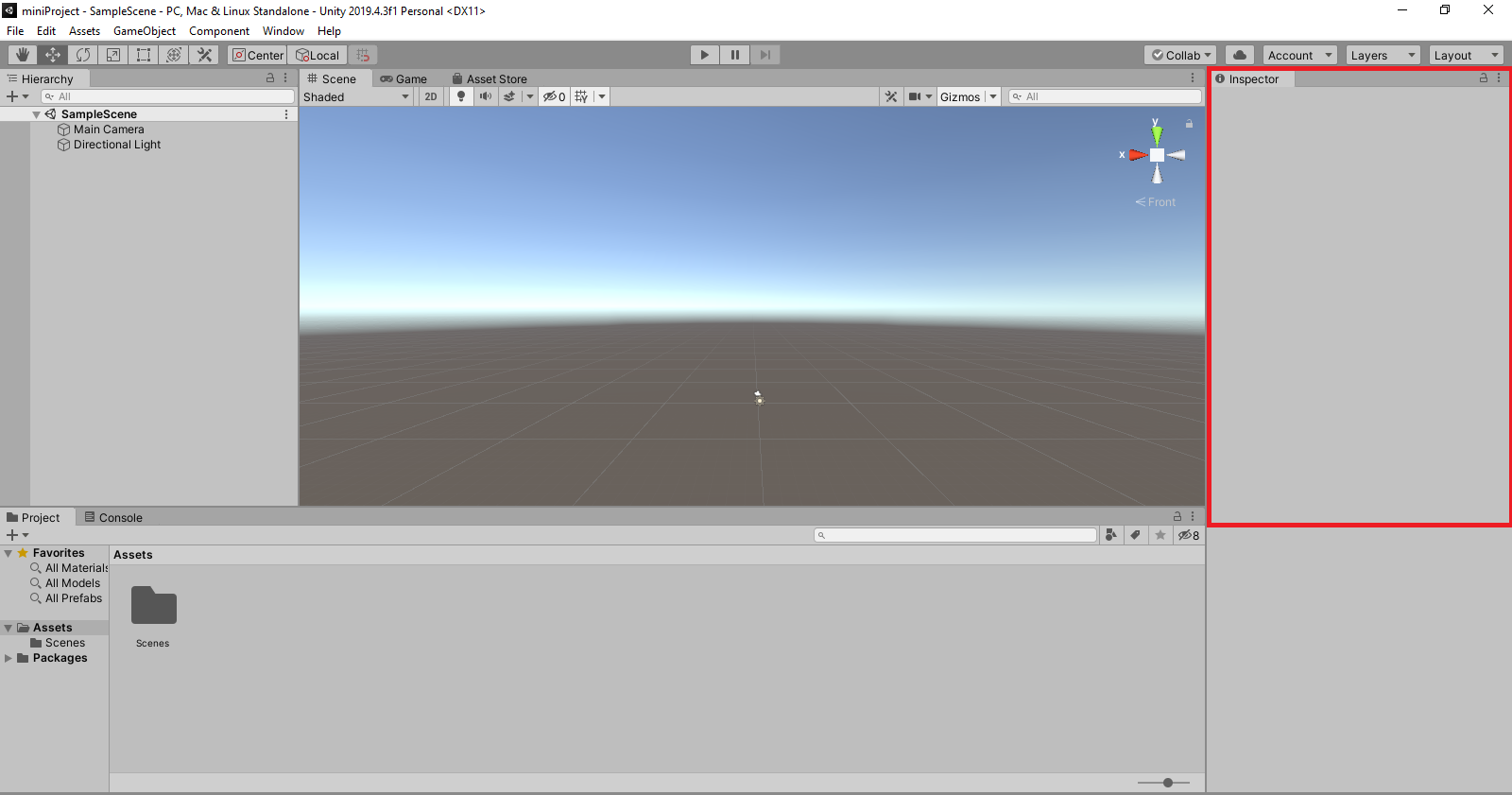This screenshot has height=795, width=1512.
Task: Open the Account dropdown
Action: pyautogui.click(x=1300, y=55)
